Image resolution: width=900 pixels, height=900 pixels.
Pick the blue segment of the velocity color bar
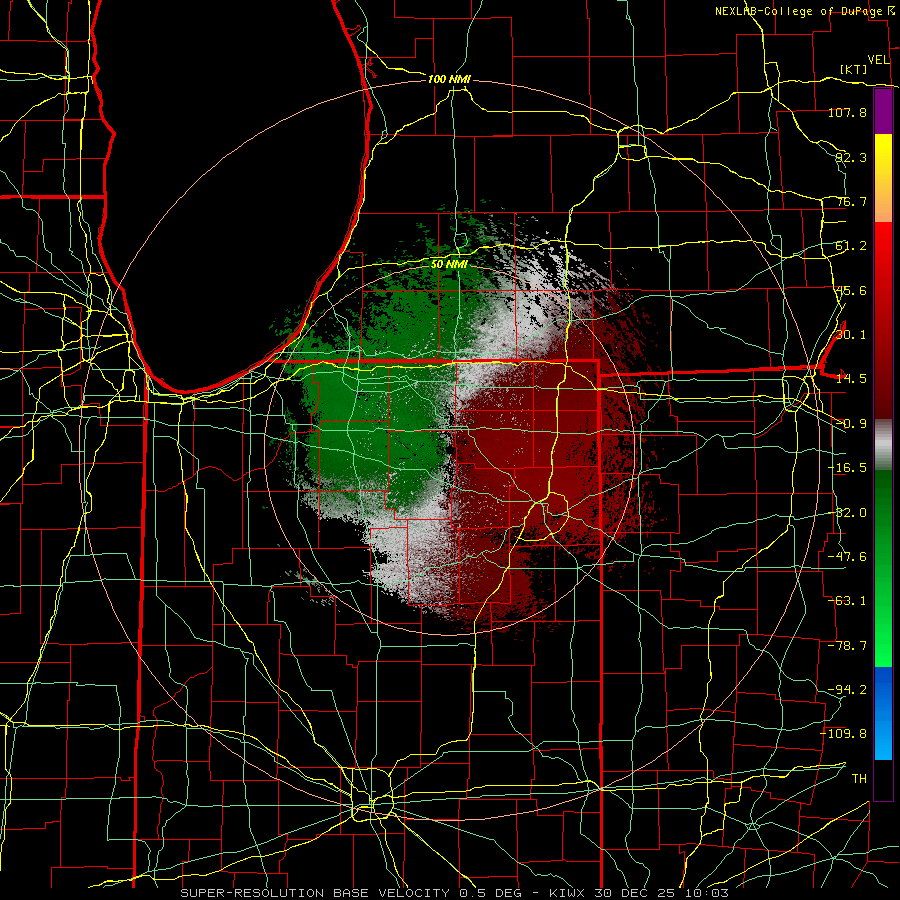pos(883,713)
